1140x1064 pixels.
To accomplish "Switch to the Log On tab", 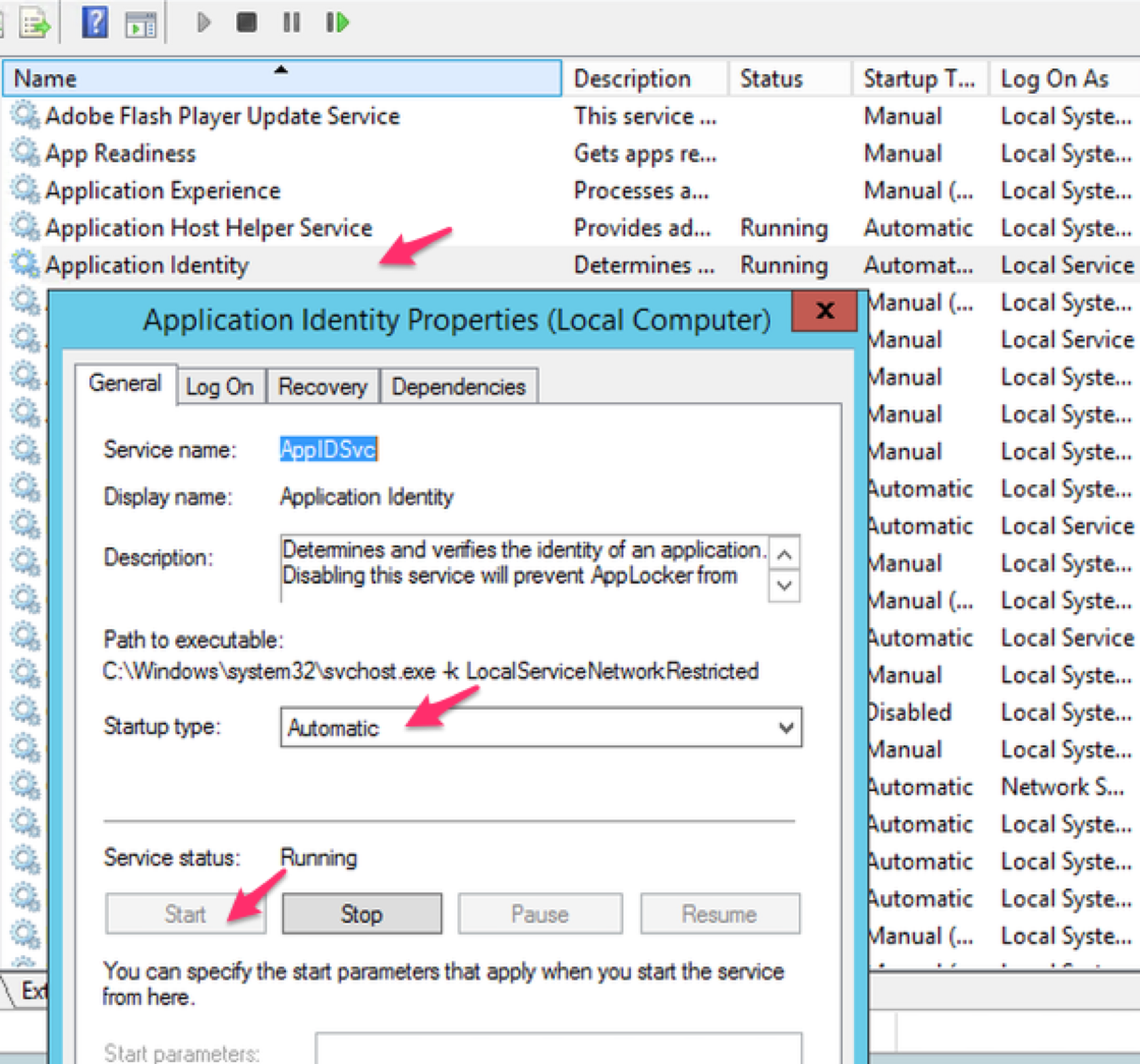I will 220,385.
